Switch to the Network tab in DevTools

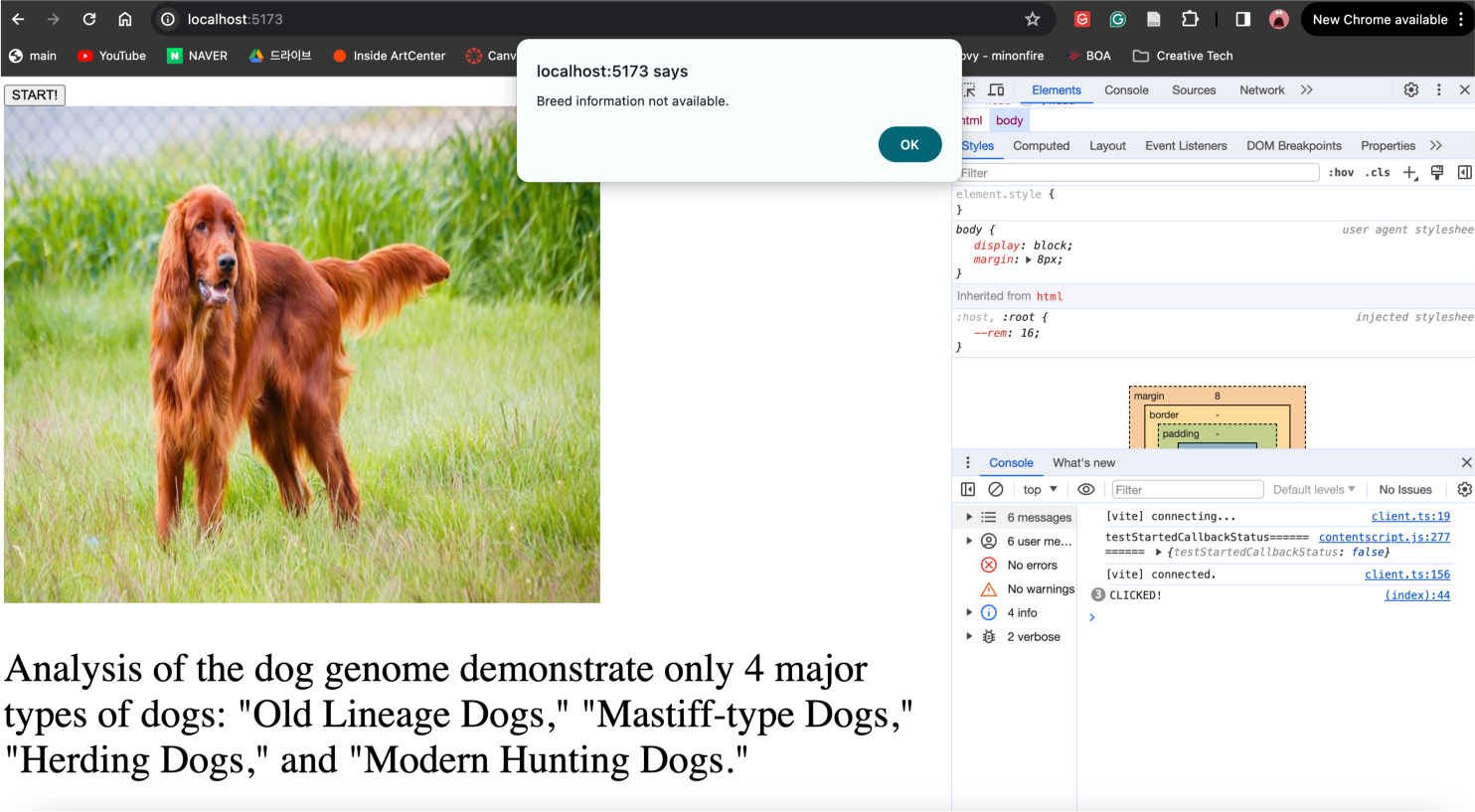click(1261, 90)
